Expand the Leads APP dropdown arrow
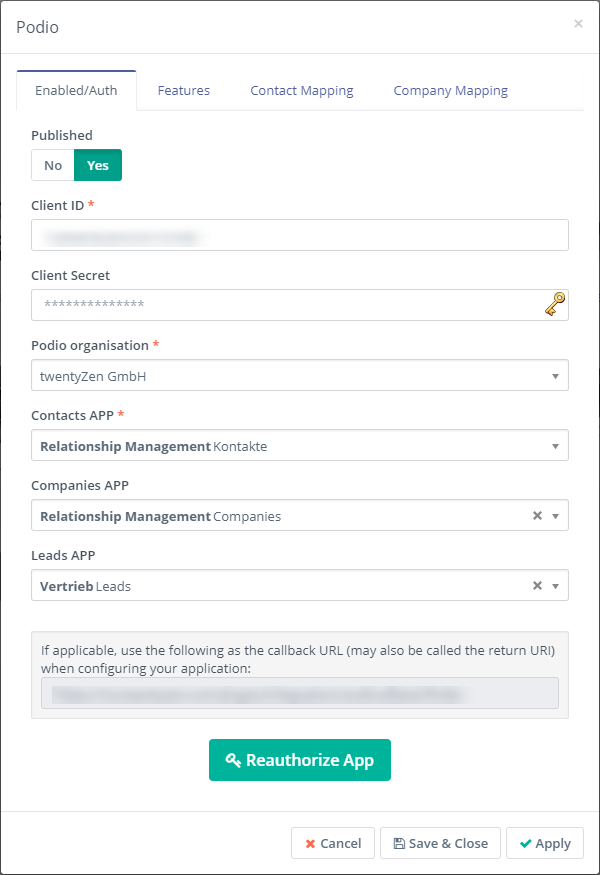This screenshot has height=875, width=600. [556, 586]
